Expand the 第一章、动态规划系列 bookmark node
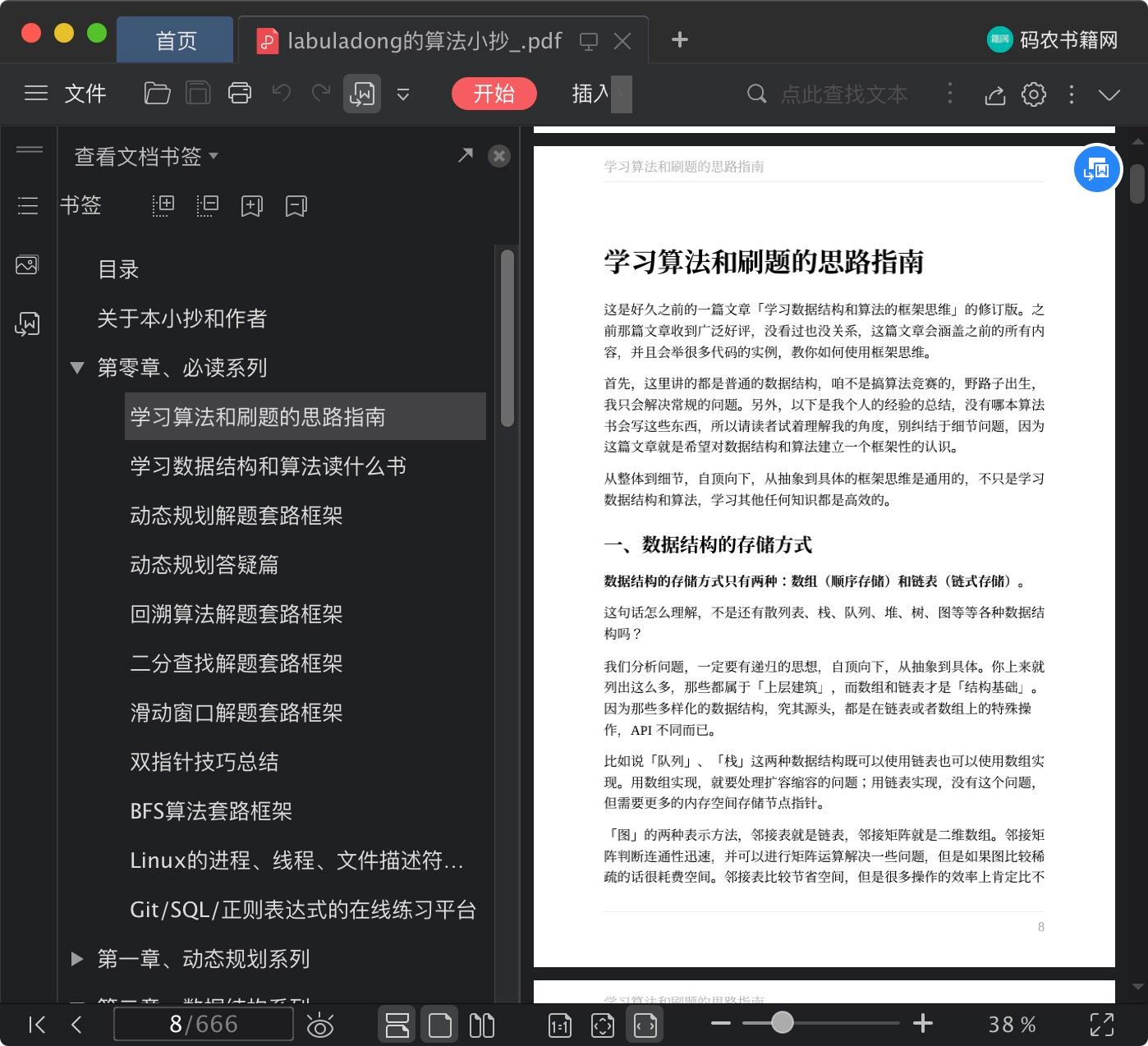Image resolution: width=1148 pixels, height=1046 pixels. tap(77, 958)
